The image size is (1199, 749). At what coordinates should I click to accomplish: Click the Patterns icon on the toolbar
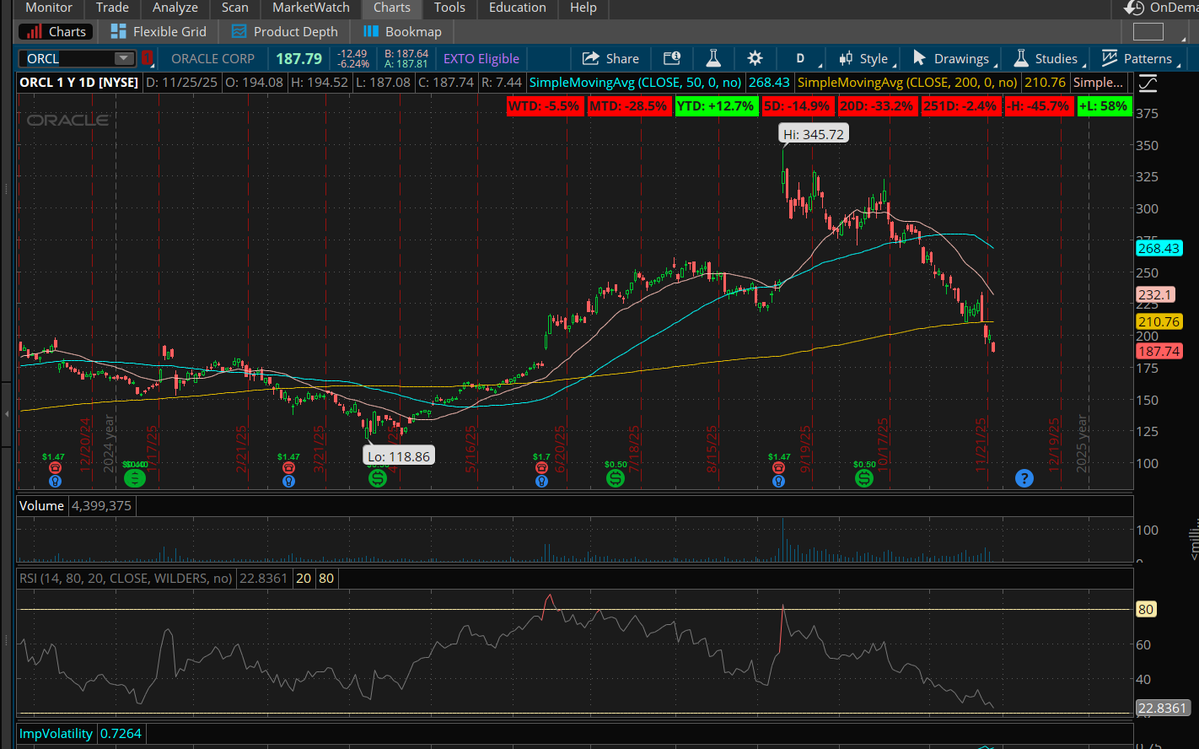(1109, 58)
